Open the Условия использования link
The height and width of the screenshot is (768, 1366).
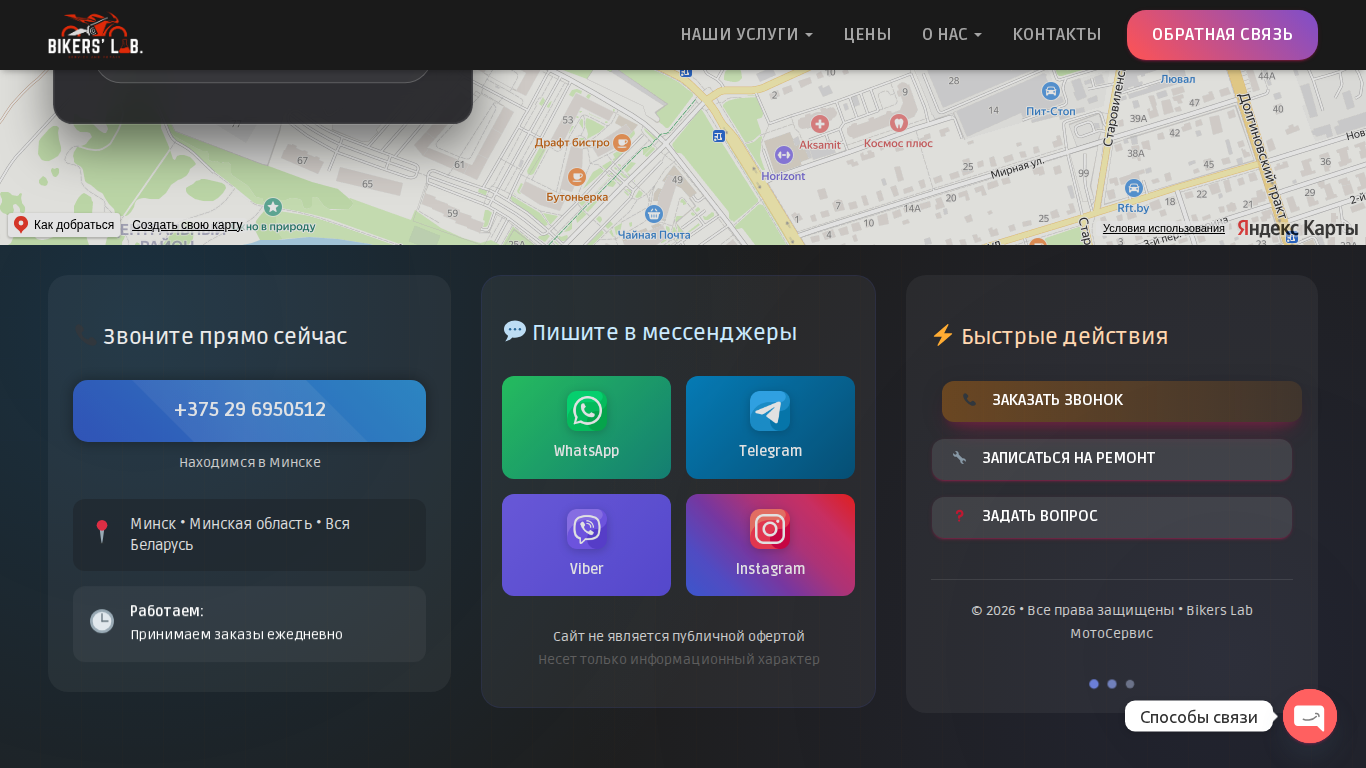click(x=1164, y=228)
